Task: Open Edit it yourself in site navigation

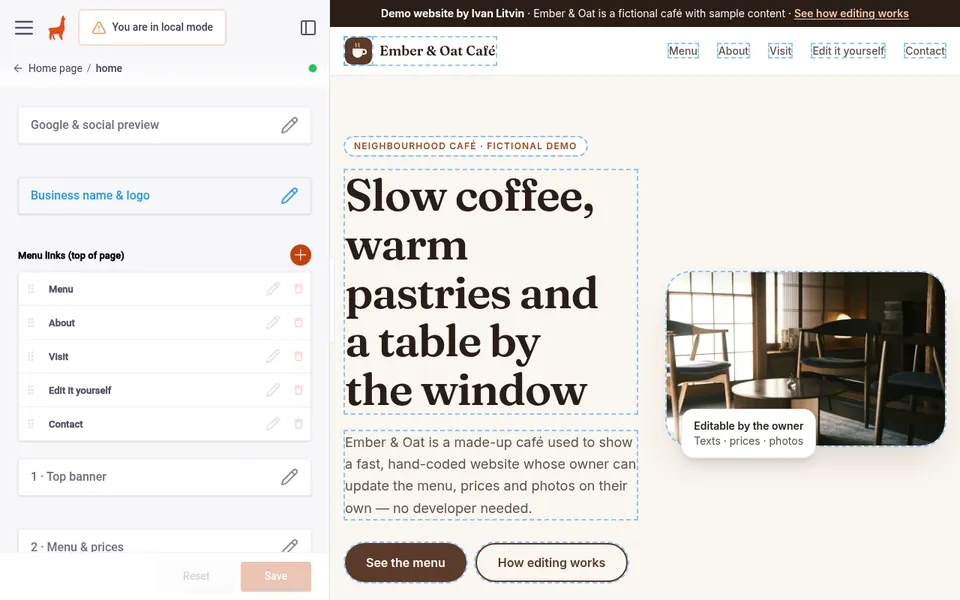Action: pyautogui.click(x=848, y=51)
